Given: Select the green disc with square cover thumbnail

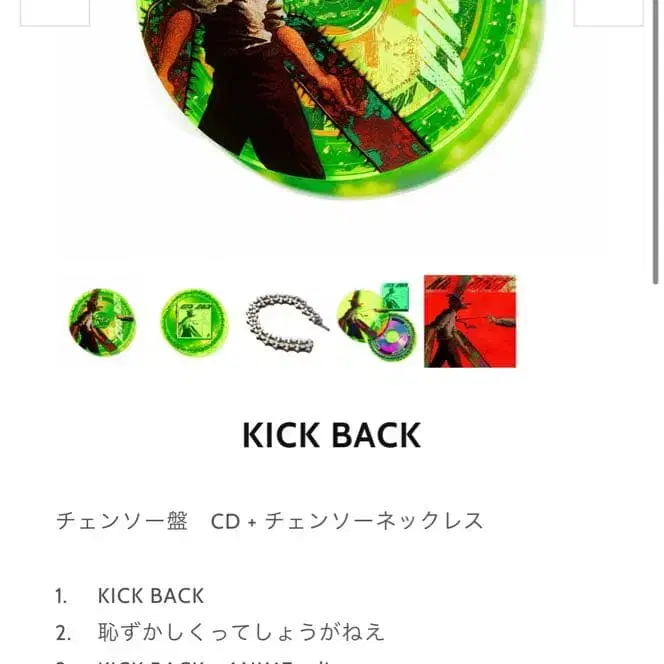Looking at the screenshot, I should pyautogui.click(x=194, y=322).
